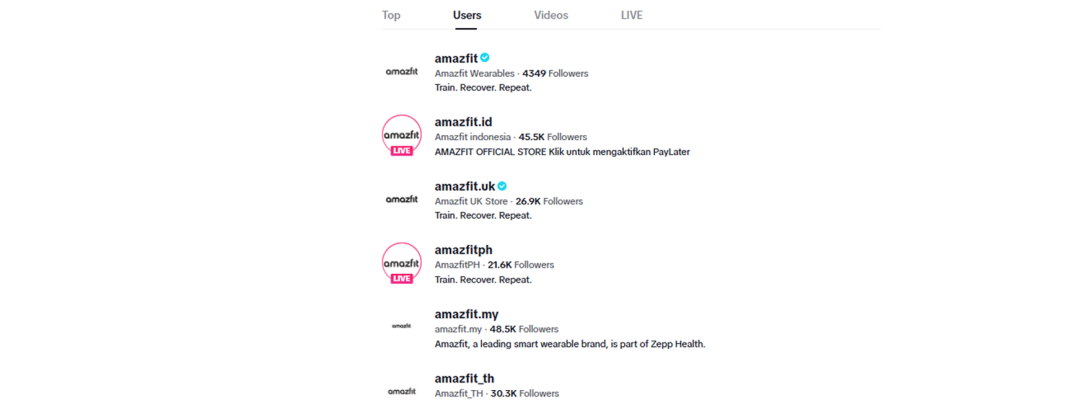This screenshot has height=408, width=1080.
Task: Open the amazfit.uk username link
Action: [x=465, y=186]
